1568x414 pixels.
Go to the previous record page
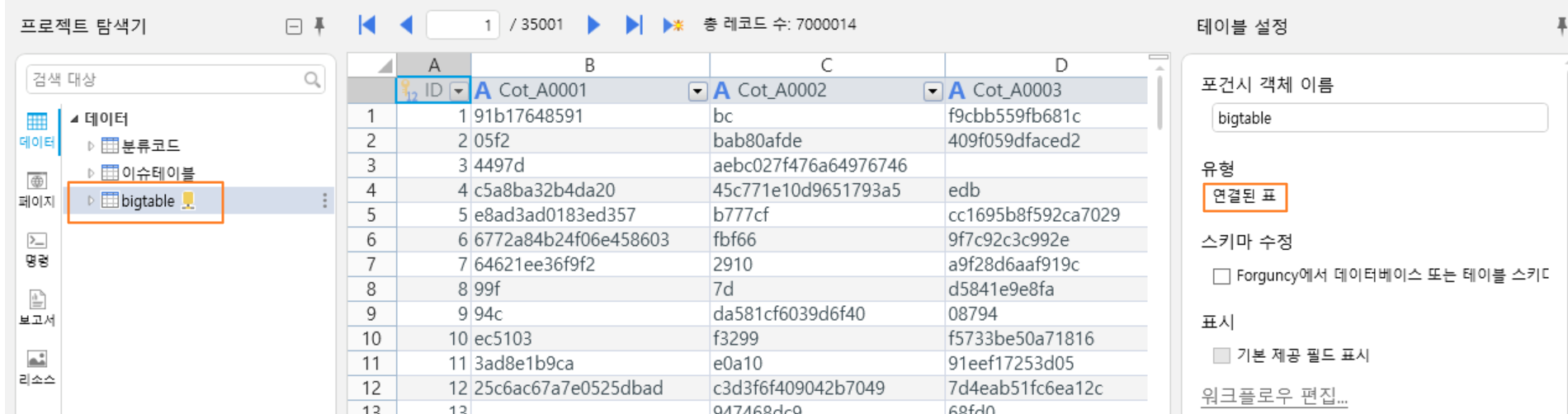coord(406,25)
